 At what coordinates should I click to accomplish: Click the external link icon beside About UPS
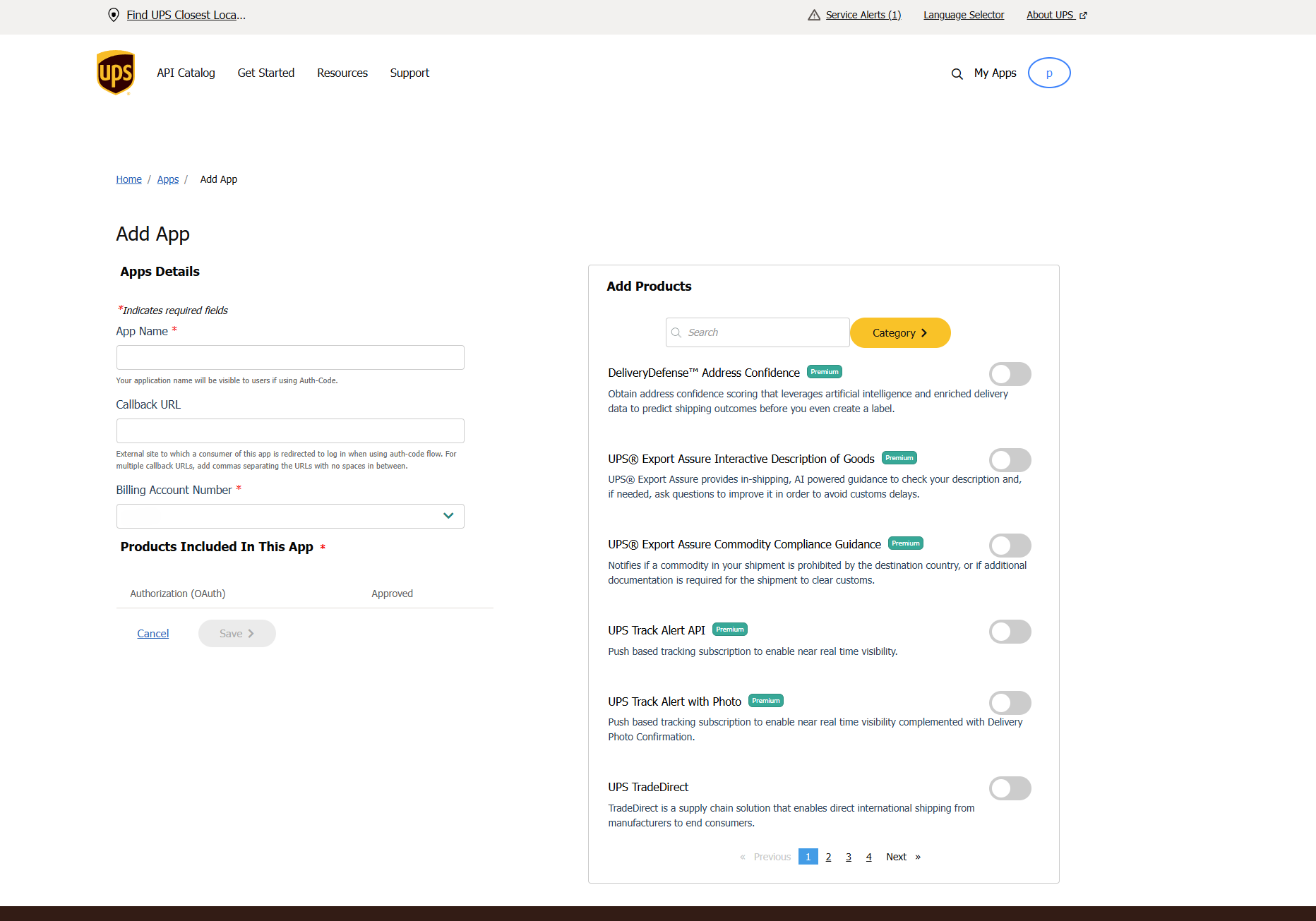click(x=1083, y=16)
